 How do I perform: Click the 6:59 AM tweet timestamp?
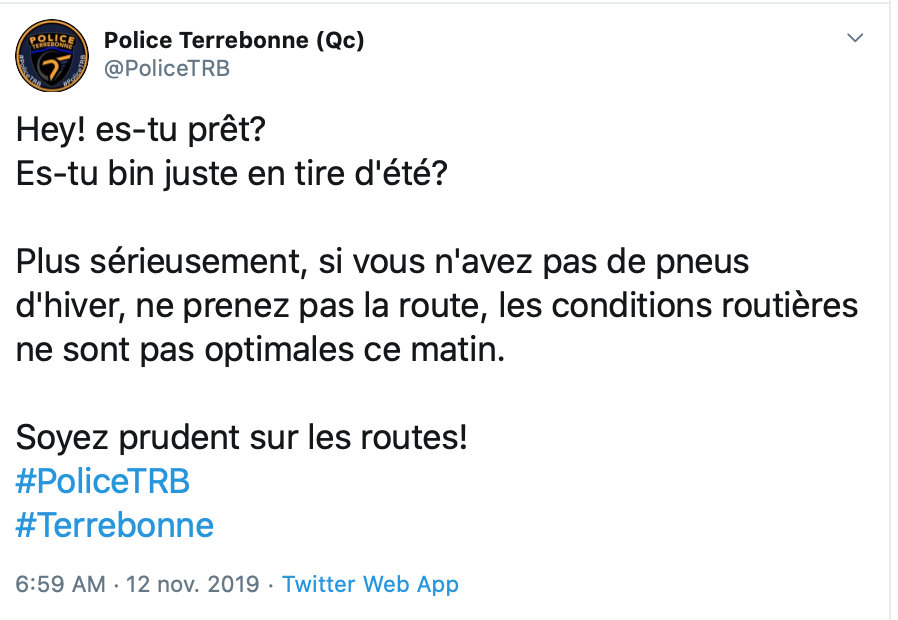pyautogui.click(x=60, y=584)
